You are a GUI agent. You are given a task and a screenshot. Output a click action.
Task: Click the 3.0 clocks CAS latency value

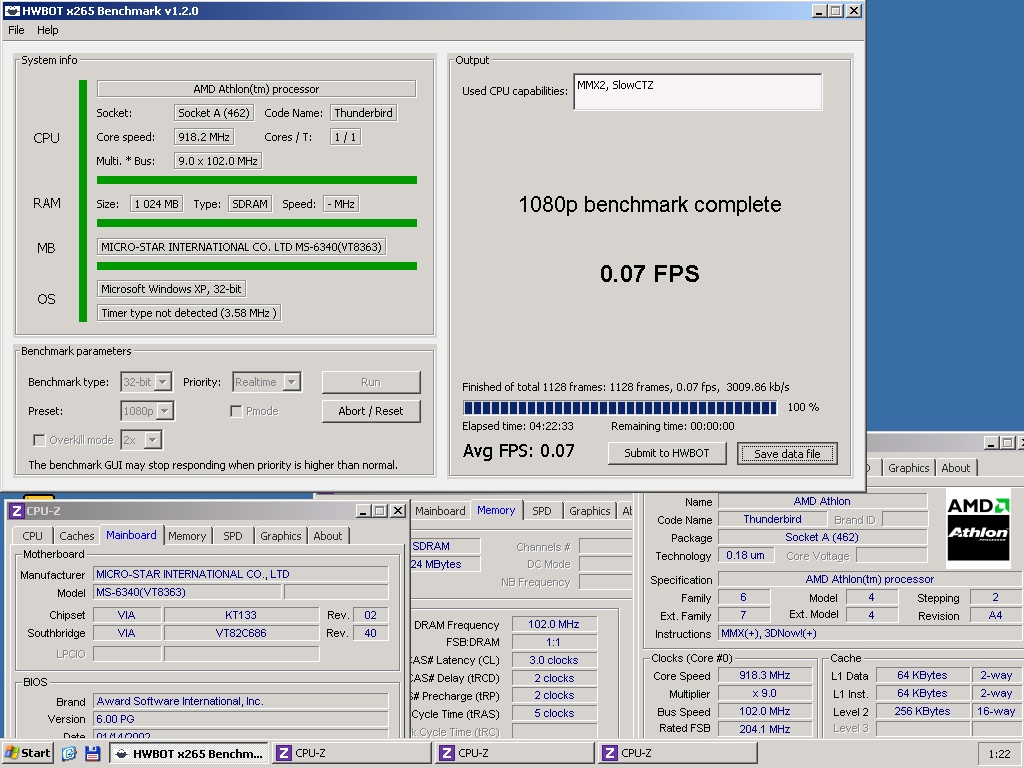click(x=554, y=660)
